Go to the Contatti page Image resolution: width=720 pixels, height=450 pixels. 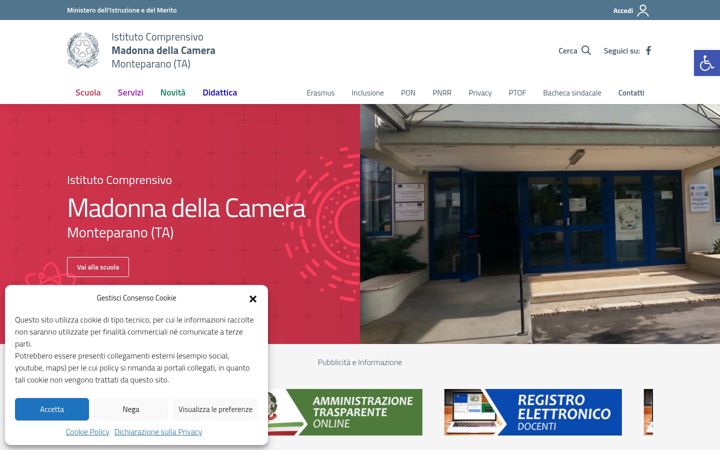(x=631, y=93)
